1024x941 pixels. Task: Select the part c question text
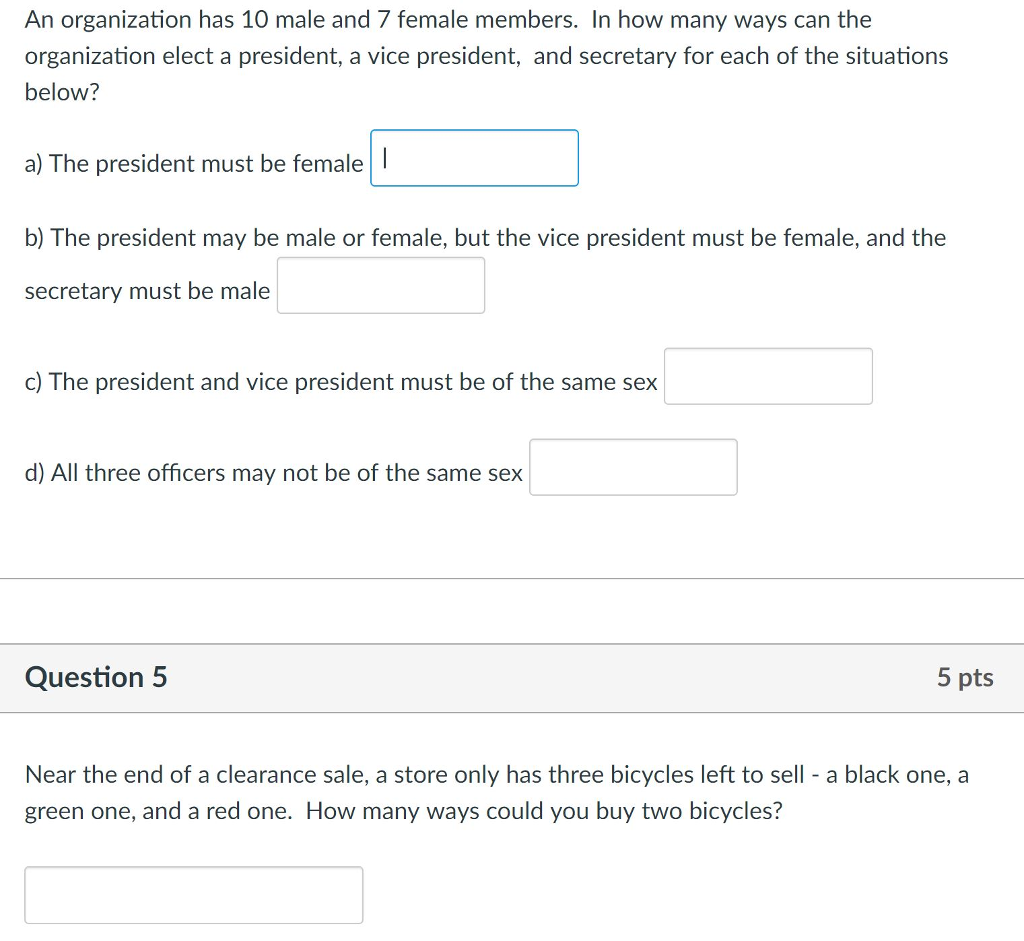click(x=340, y=381)
